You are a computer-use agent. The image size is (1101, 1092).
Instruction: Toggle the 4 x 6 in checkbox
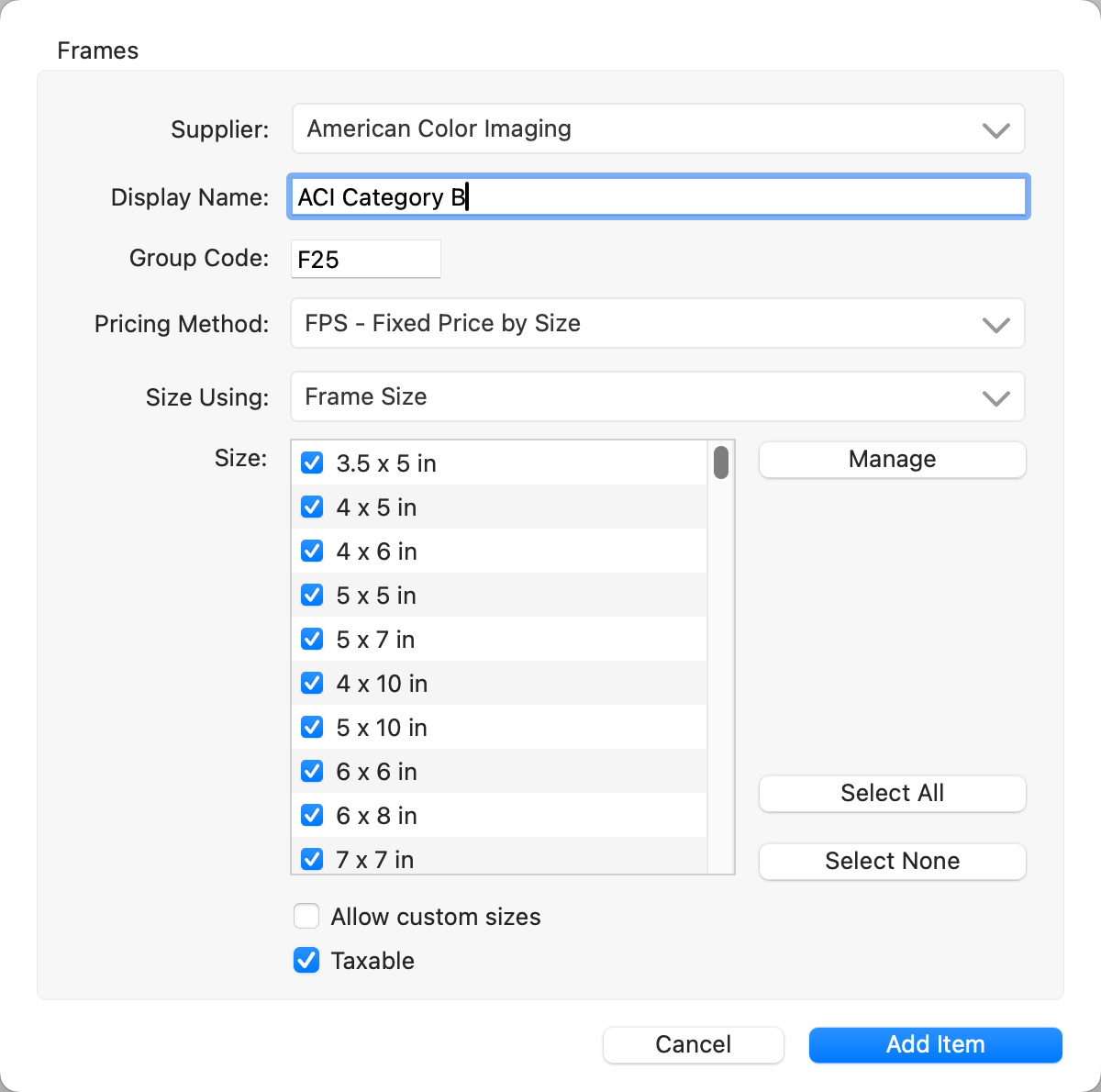(x=312, y=552)
